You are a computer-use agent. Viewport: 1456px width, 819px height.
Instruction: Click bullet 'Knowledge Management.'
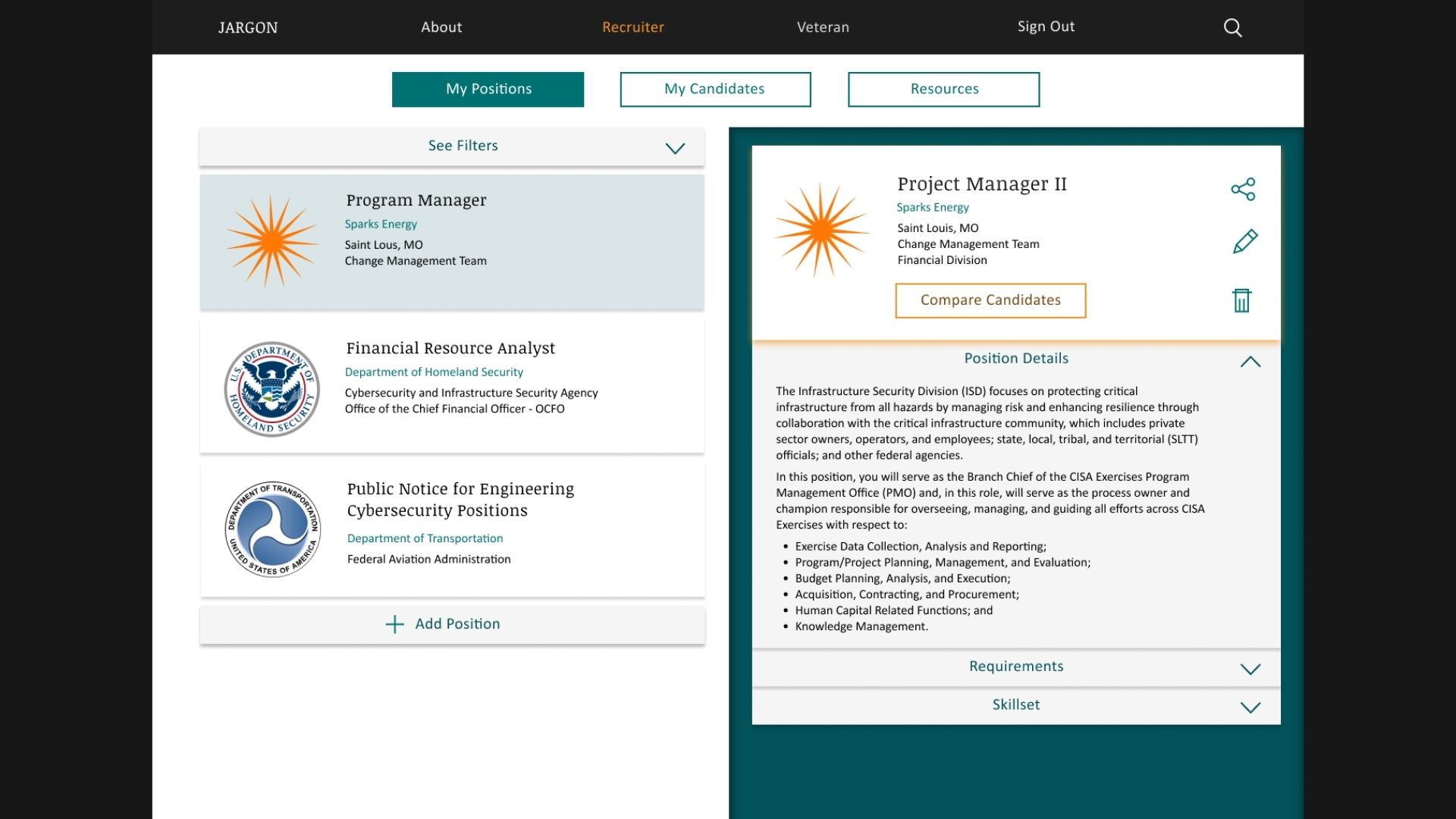[861, 626]
